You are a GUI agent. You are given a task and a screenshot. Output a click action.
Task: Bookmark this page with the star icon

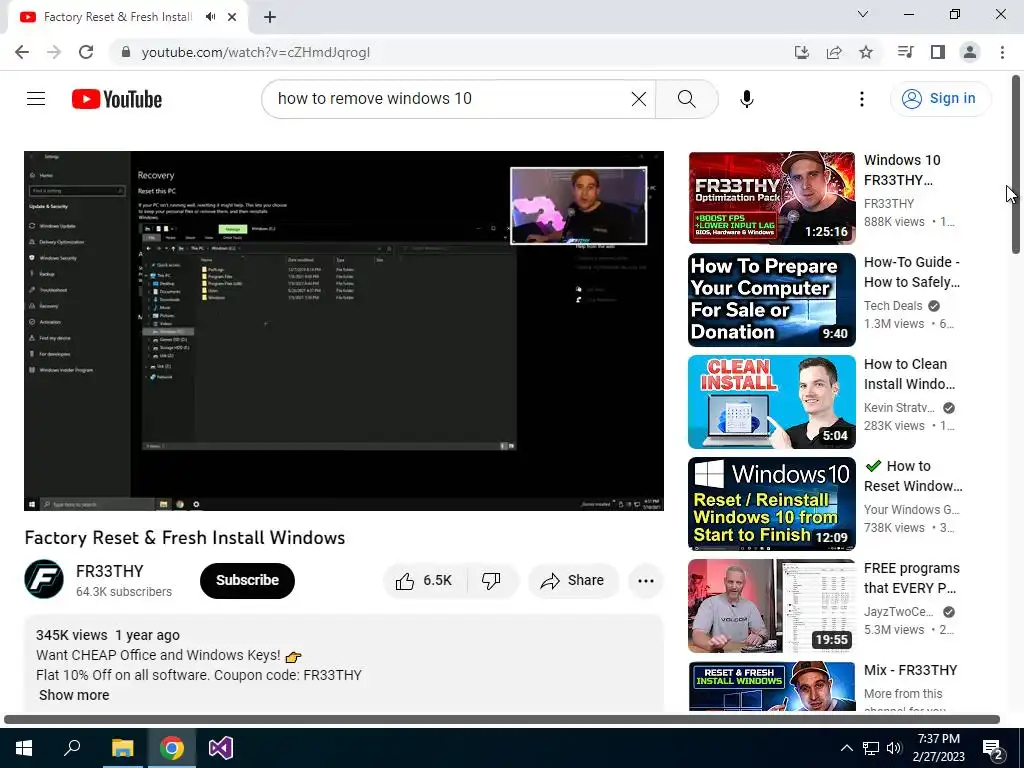866,52
